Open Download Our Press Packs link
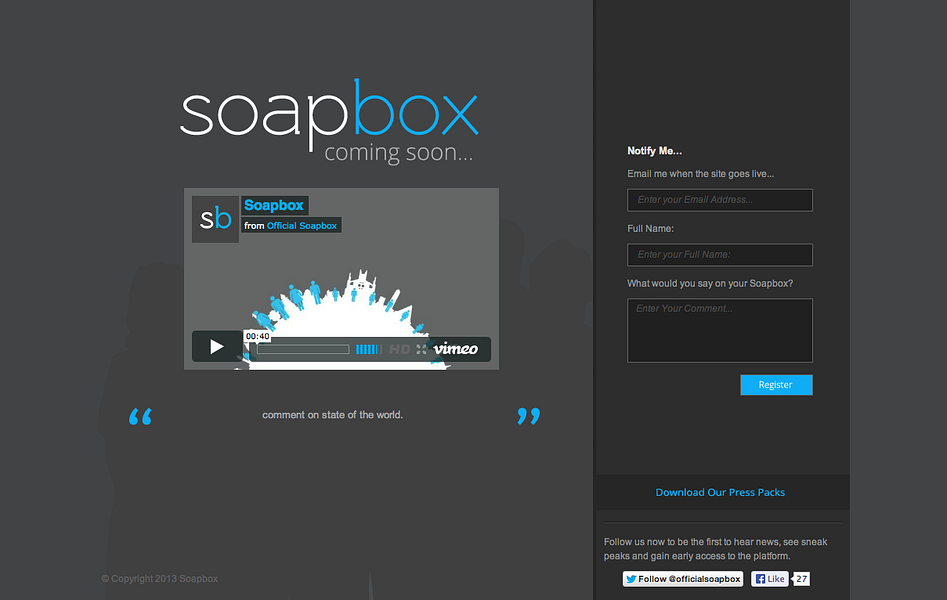 (x=720, y=492)
